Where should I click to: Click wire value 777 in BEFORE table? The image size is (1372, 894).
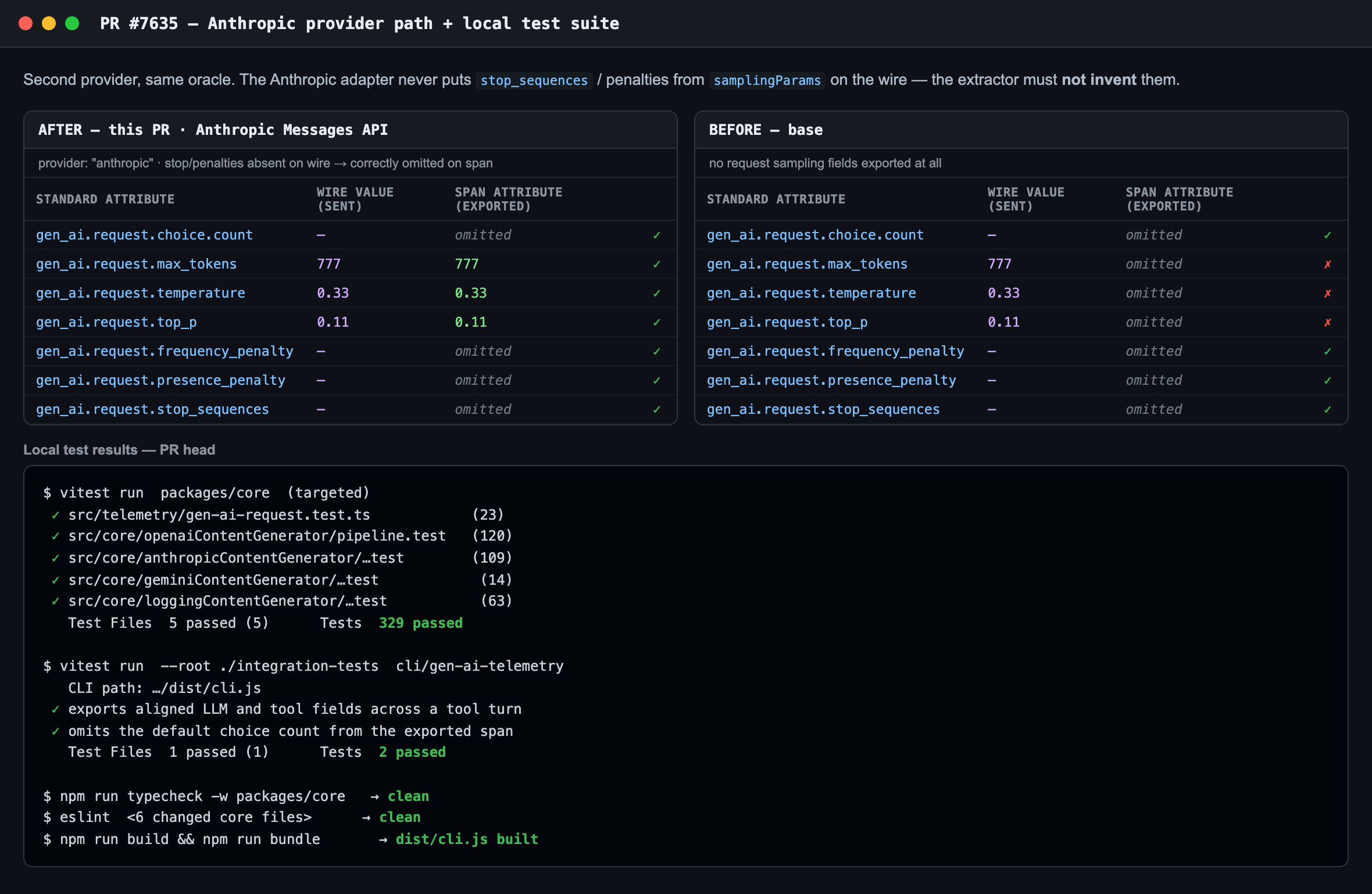click(x=999, y=264)
